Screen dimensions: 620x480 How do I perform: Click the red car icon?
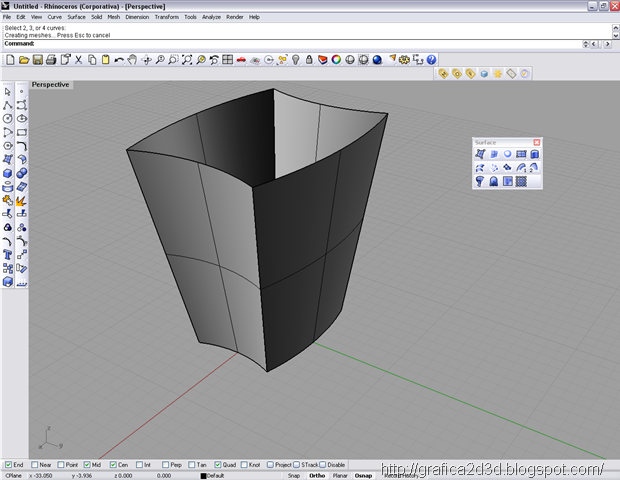click(241, 60)
